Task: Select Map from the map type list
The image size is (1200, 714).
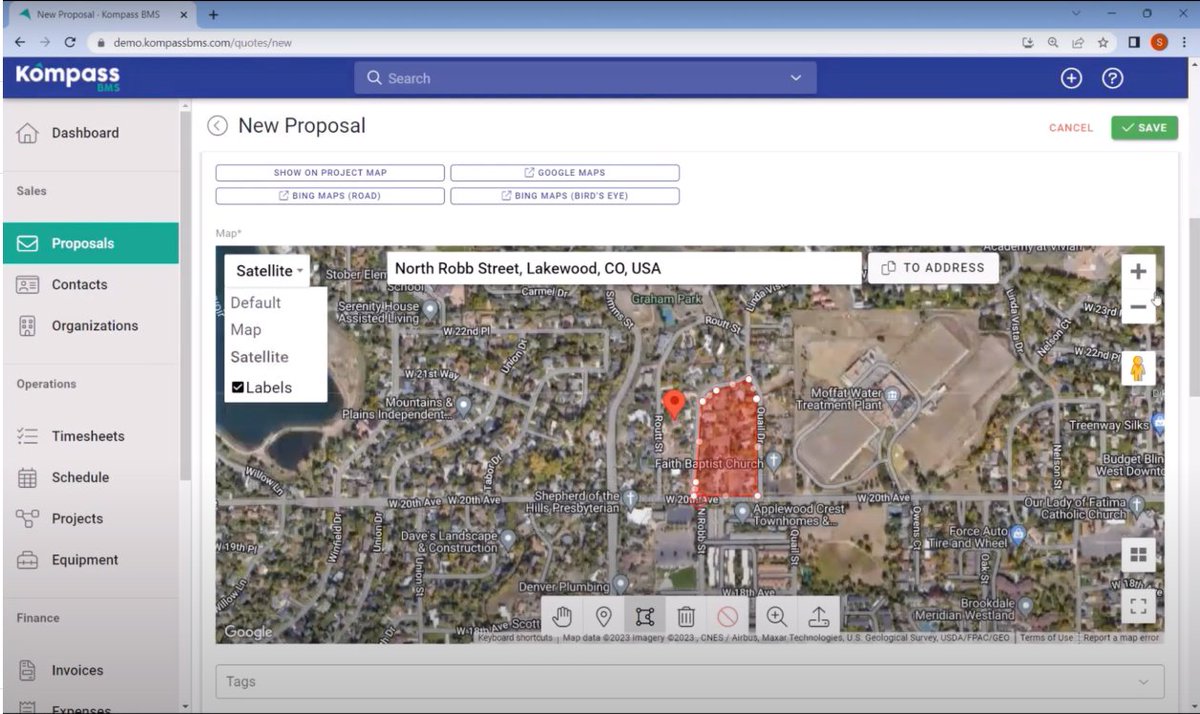Action: [x=246, y=329]
